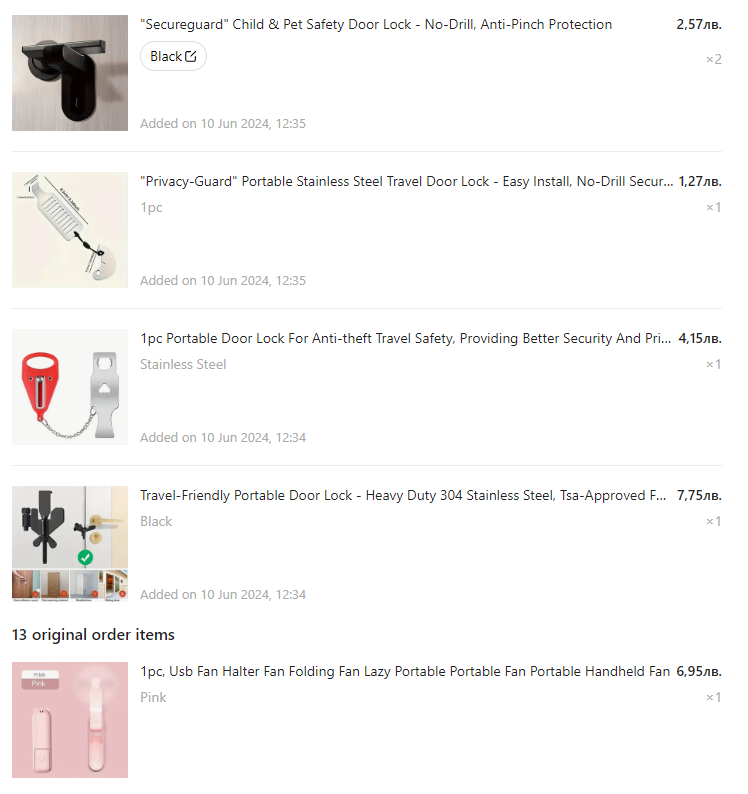Open the "Secureguard" Child & Pet Safety title
The image size is (748, 794).
pyautogui.click(x=376, y=25)
